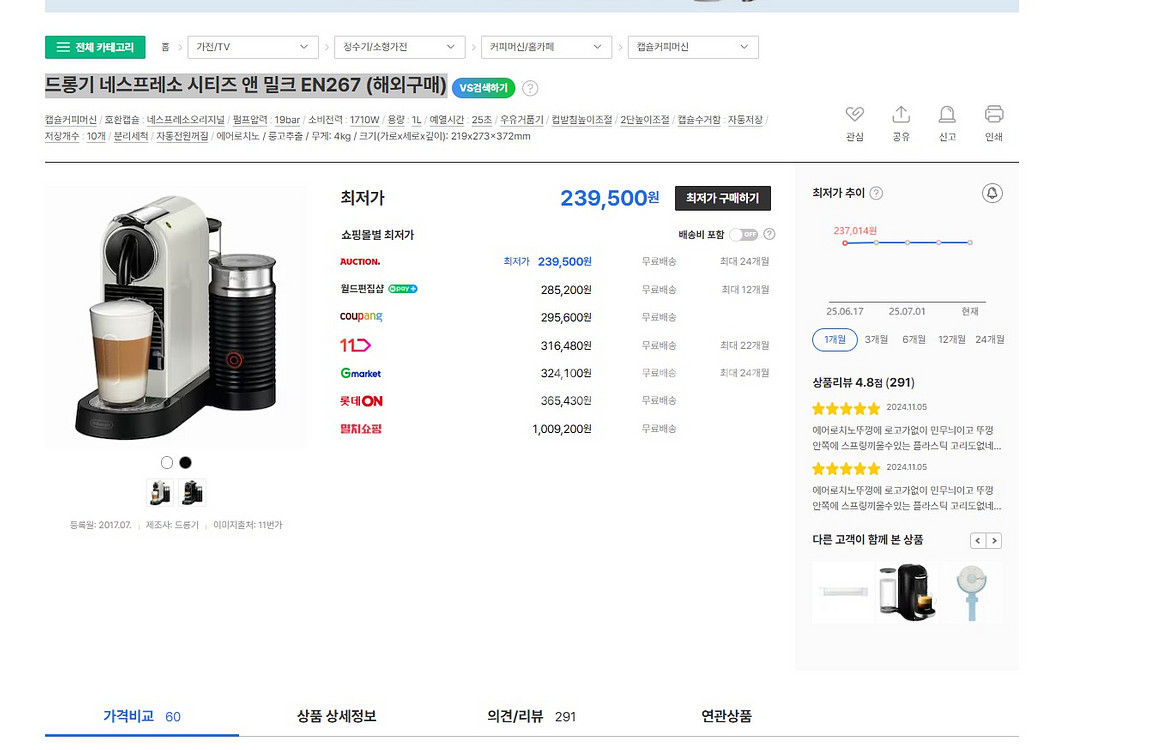
Task: Click the VS검색하기 badge button
Action: 484,88
